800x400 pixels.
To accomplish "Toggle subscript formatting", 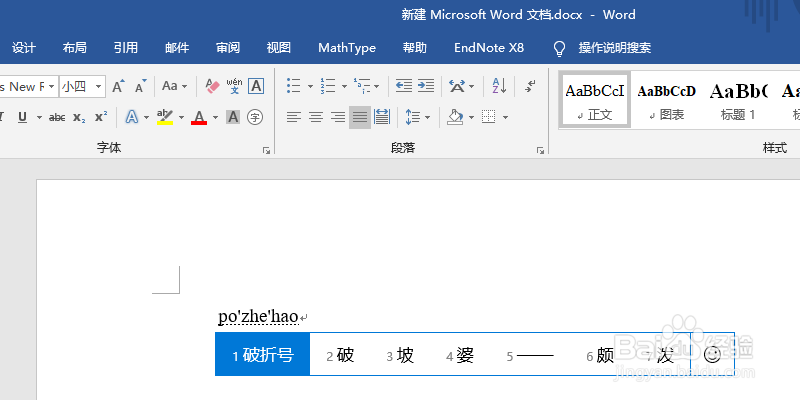I will 79,117.
